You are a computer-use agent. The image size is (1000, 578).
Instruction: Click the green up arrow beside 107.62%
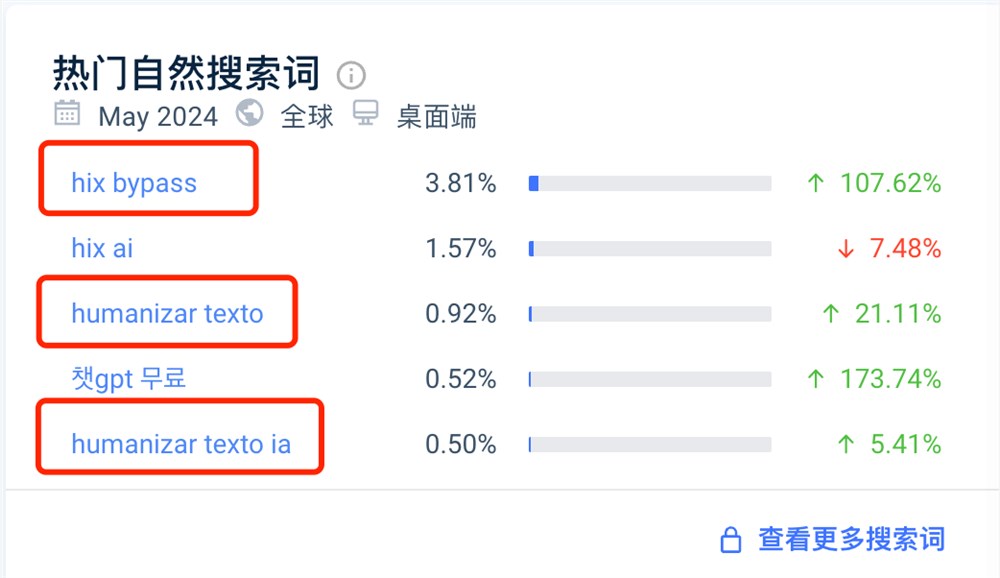(x=817, y=183)
